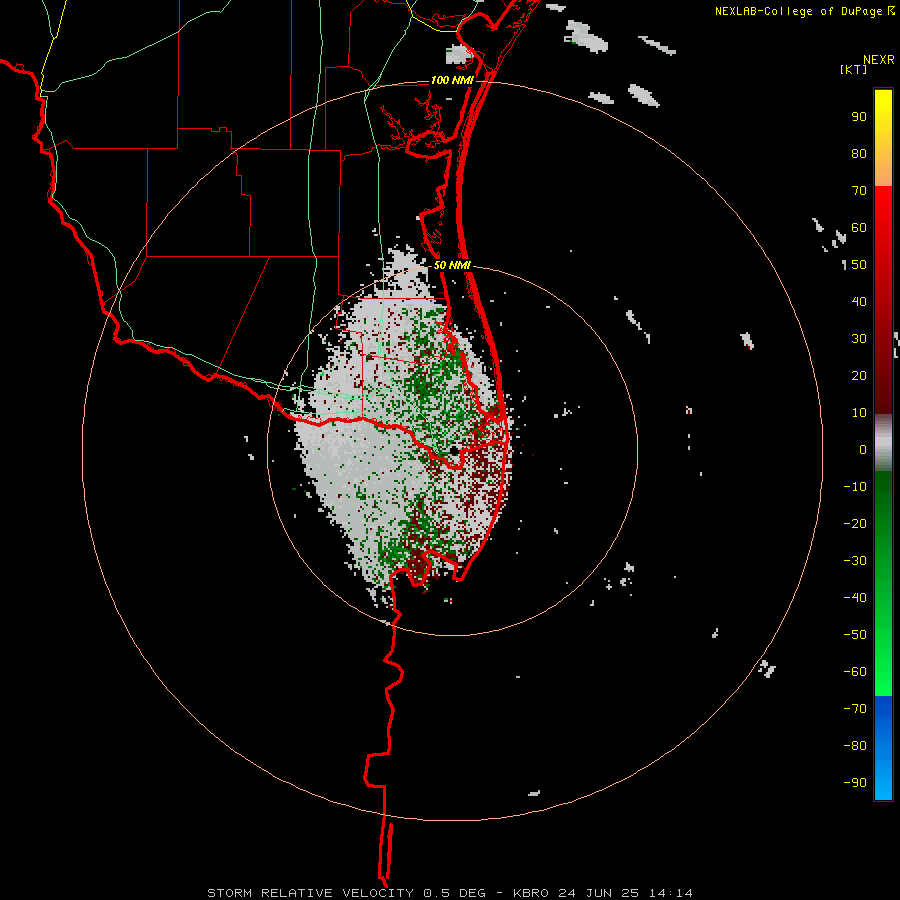Click the -80 value on velocity scale
This screenshot has width=900, height=900.
pyautogui.click(x=855, y=746)
